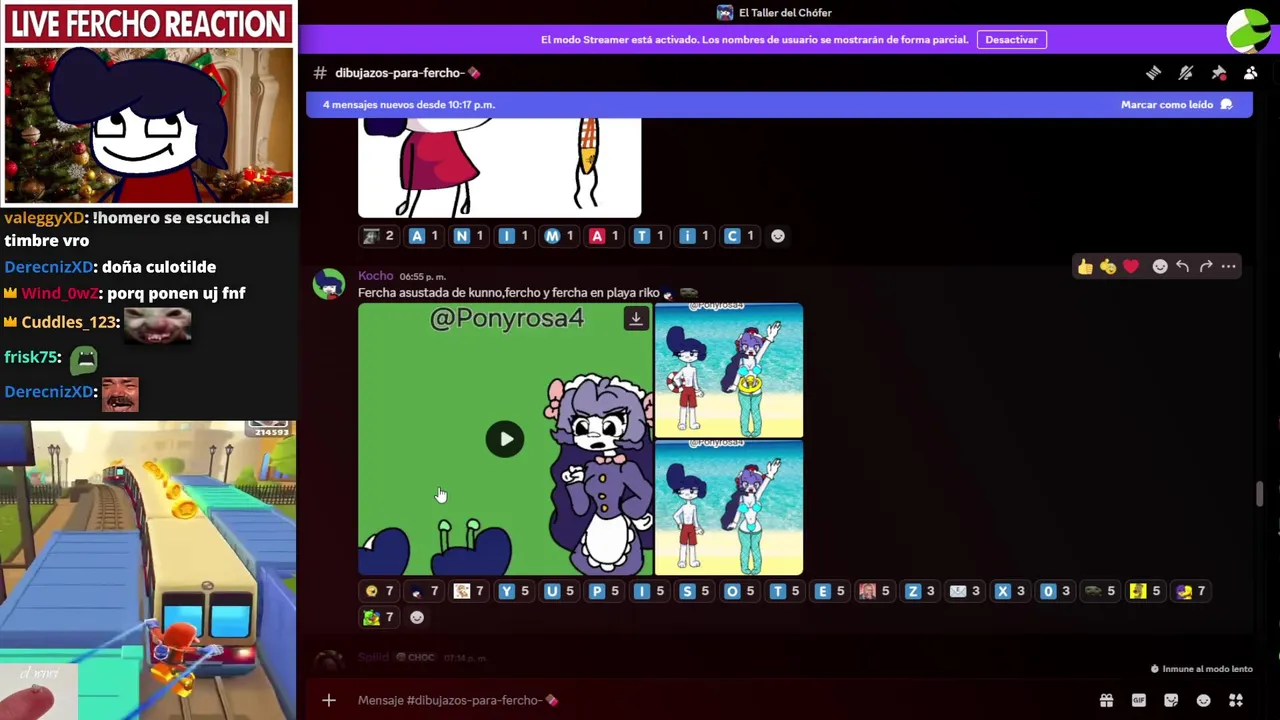
Task: Toggle the round M reaction
Action: coord(559,236)
